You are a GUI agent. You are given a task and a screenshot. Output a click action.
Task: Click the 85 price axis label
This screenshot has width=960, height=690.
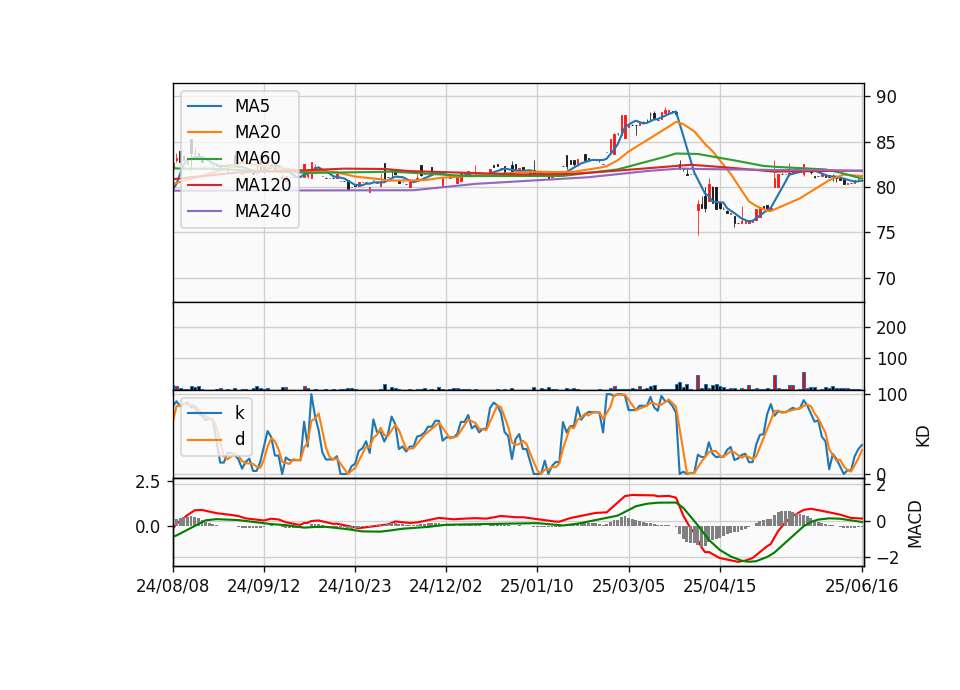pos(886,143)
